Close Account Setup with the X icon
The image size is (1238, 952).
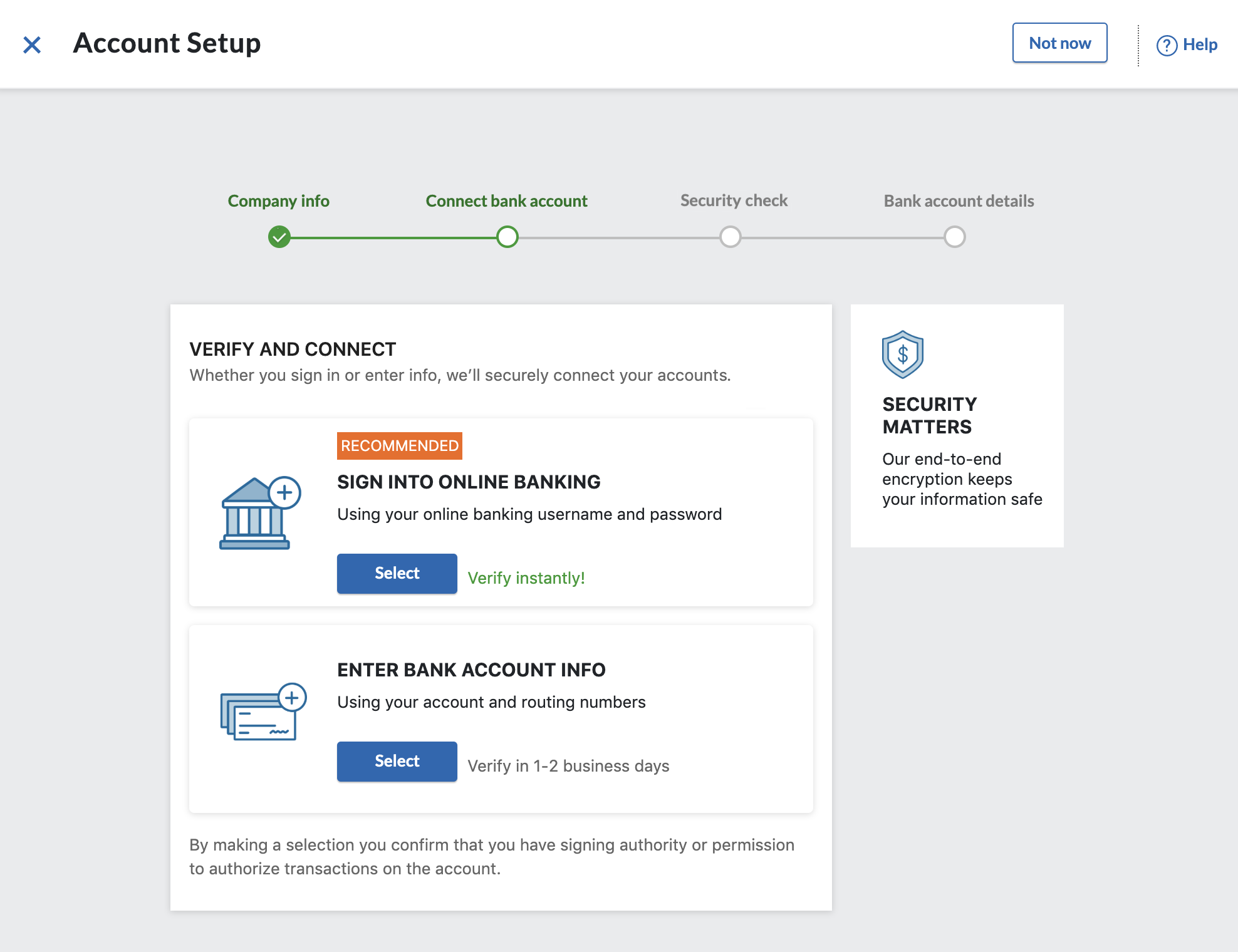point(32,44)
